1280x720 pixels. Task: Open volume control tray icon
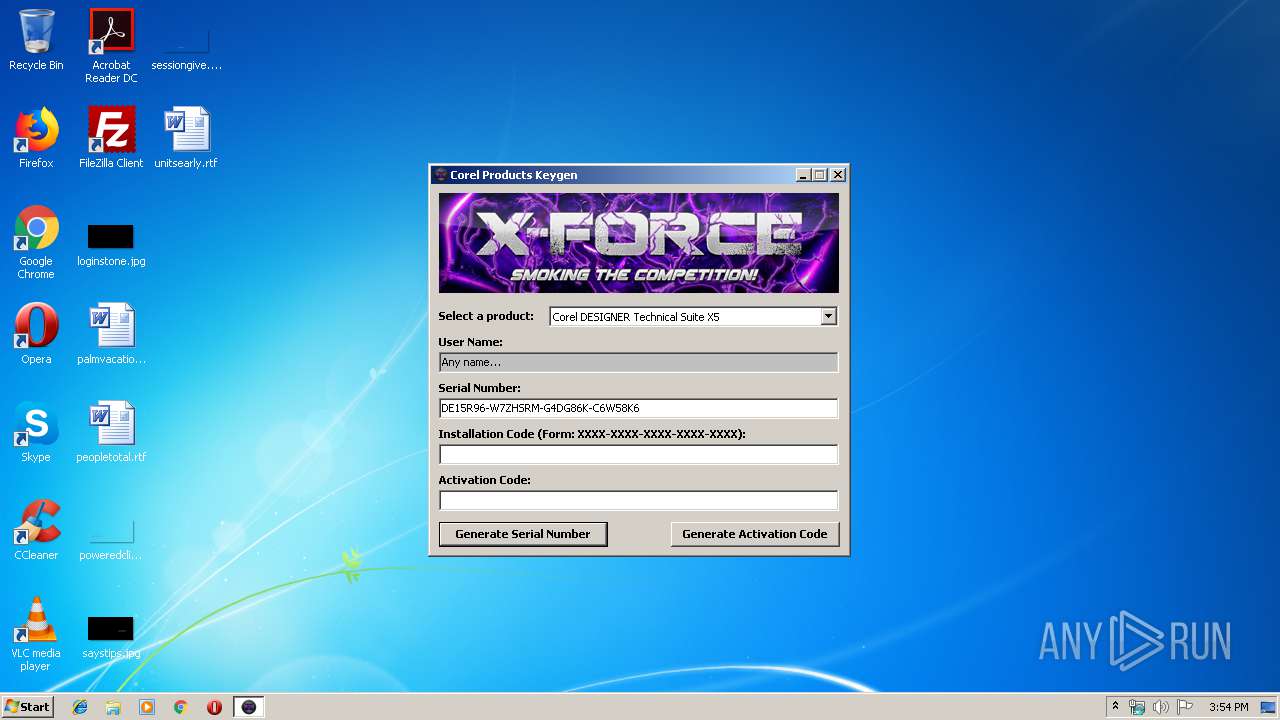coord(1161,707)
